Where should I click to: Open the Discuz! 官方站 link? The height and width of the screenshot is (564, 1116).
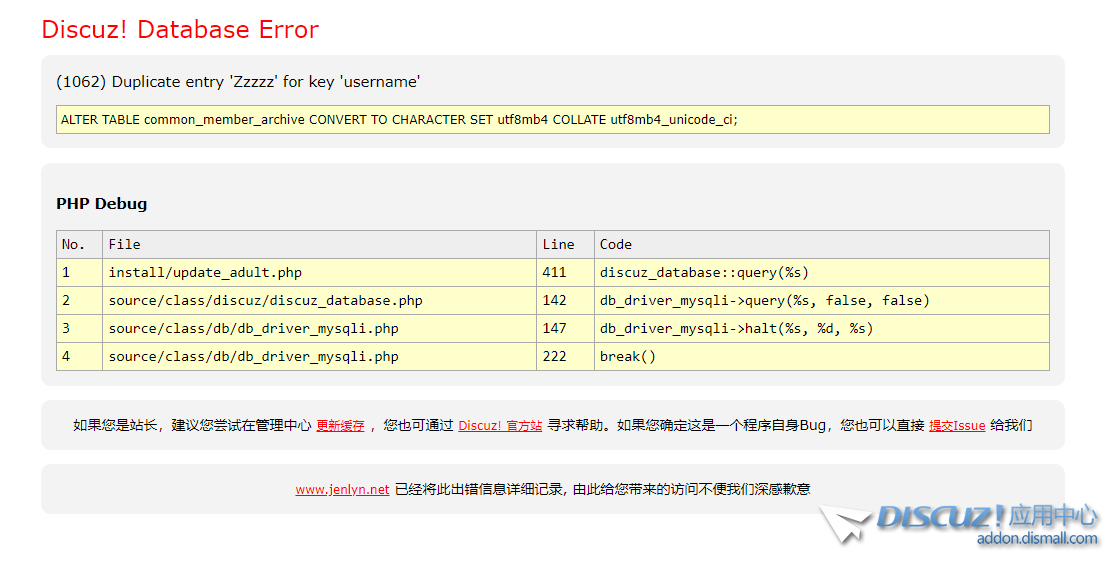[500, 425]
